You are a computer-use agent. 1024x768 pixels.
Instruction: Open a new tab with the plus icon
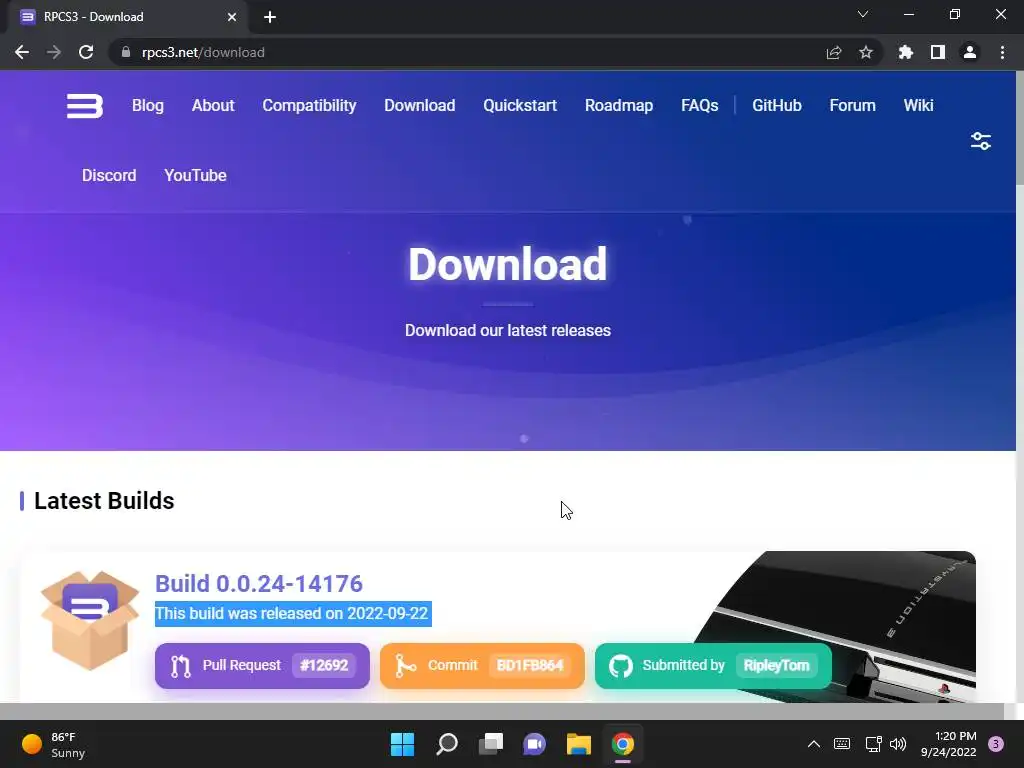270,17
